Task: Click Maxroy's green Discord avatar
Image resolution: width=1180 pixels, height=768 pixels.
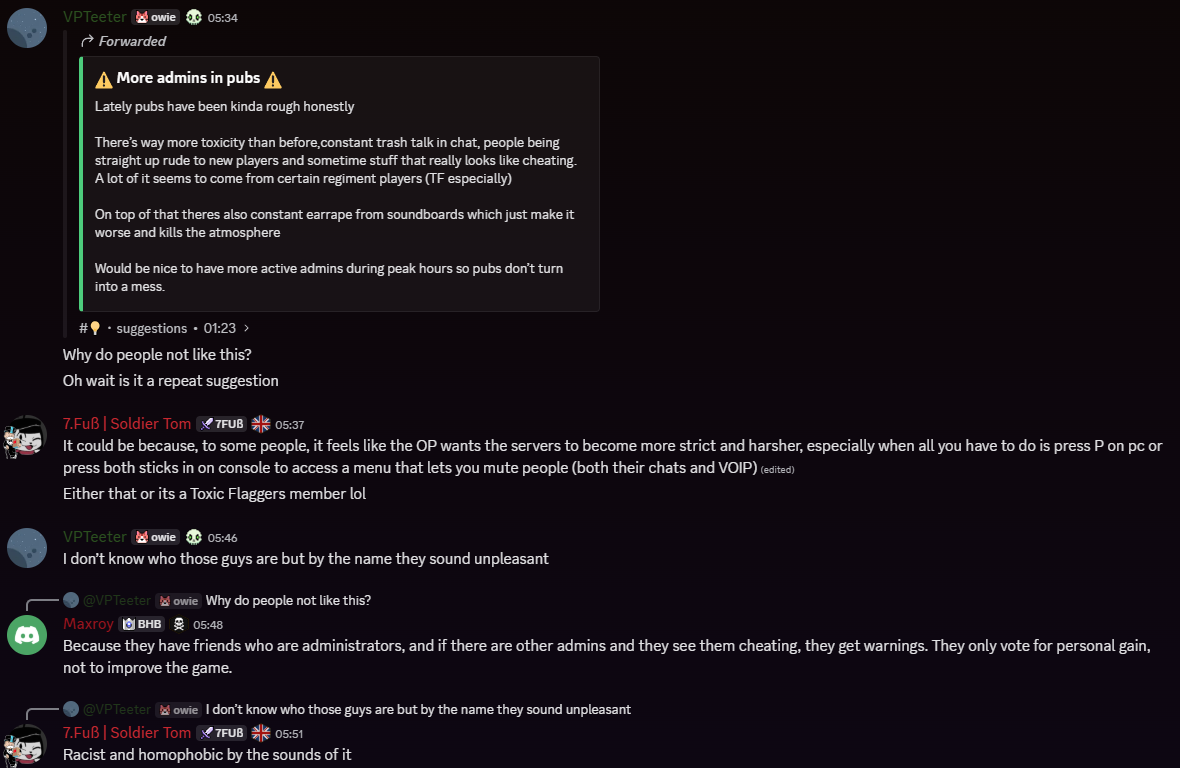Action: click(27, 635)
